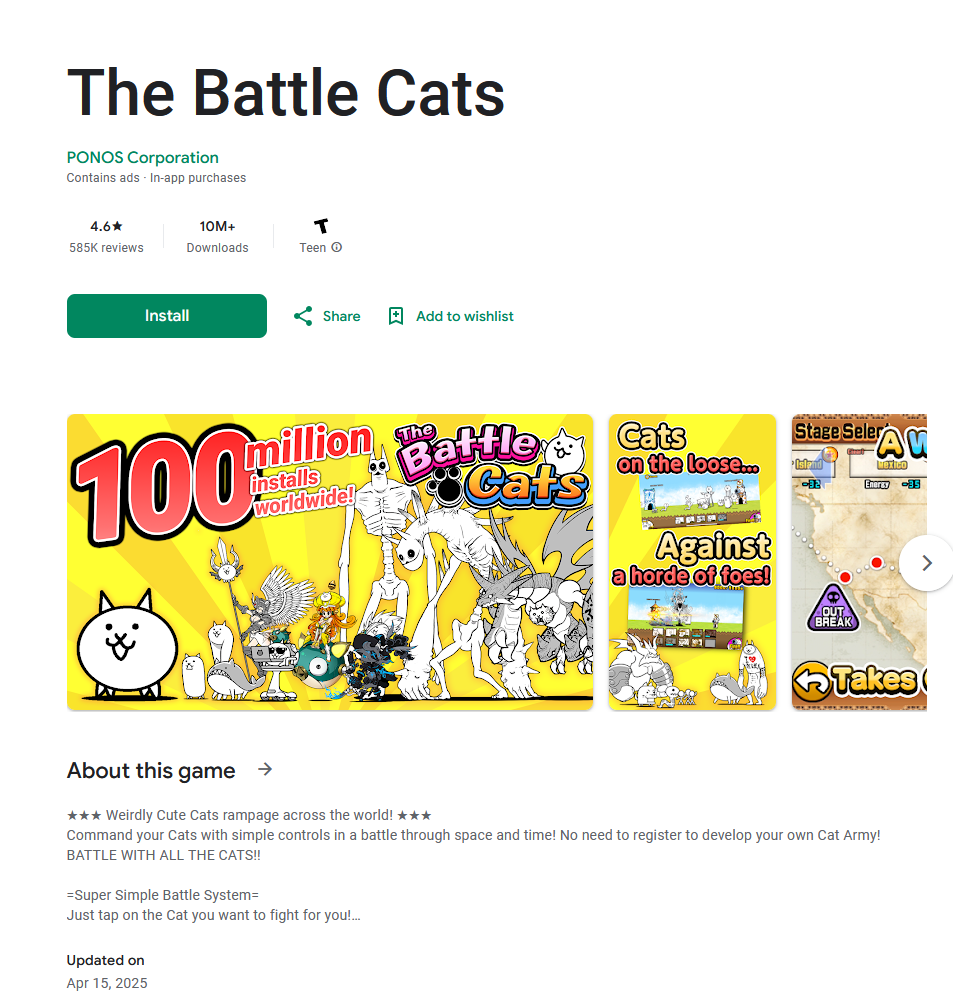This screenshot has width=953, height=1006.
Task: Open the 100 million installs screenshot
Action: coord(330,562)
